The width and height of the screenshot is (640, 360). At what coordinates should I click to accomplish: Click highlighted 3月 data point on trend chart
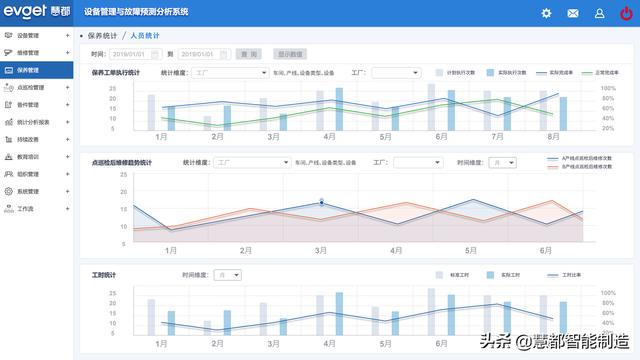point(322,202)
